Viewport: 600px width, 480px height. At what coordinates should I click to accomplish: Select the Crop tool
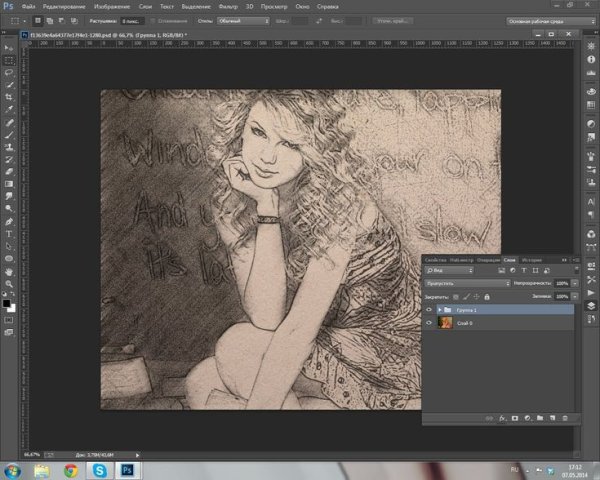(9, 97)
